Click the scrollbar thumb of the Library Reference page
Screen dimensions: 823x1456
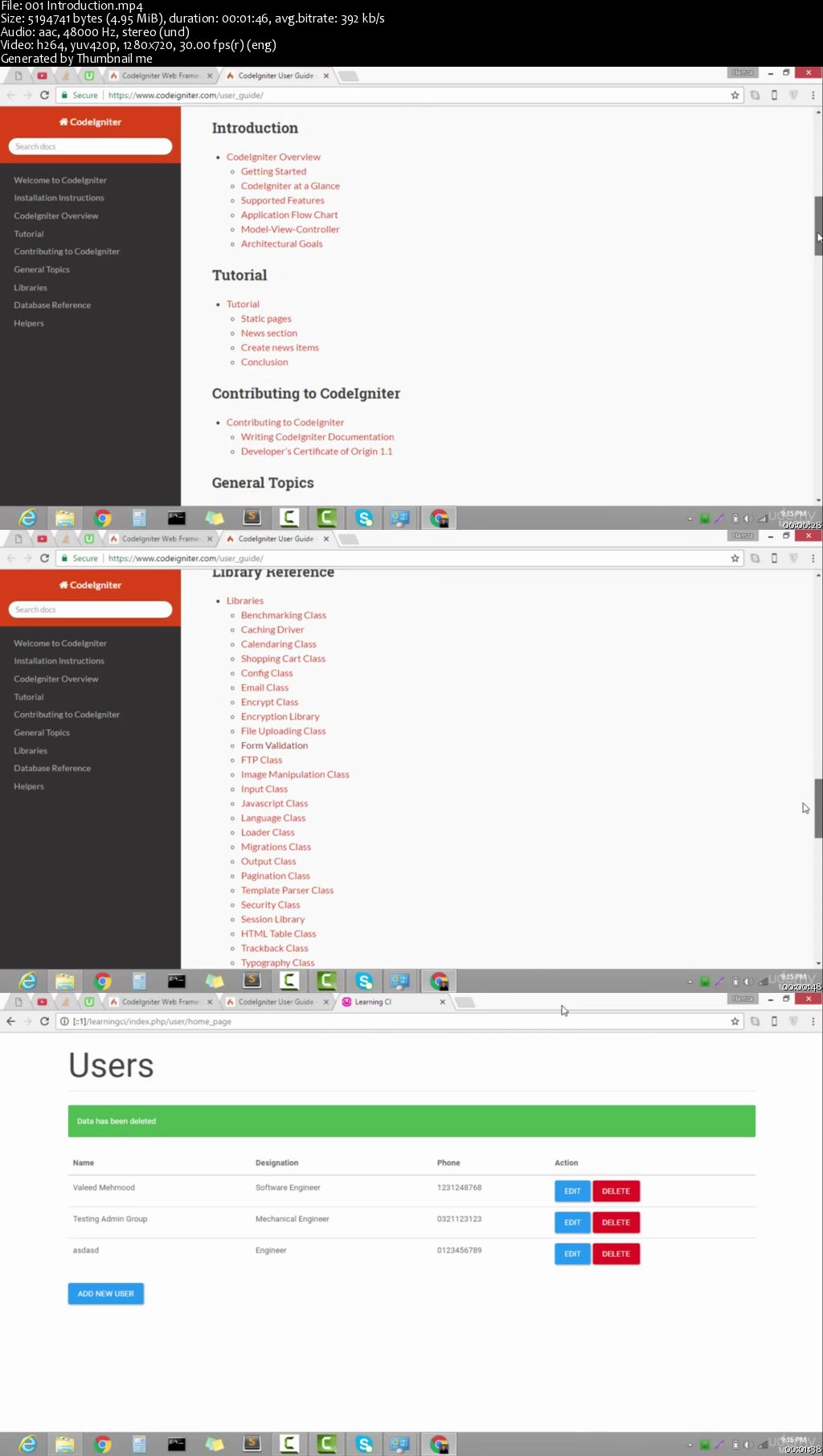tap(818, 808)
